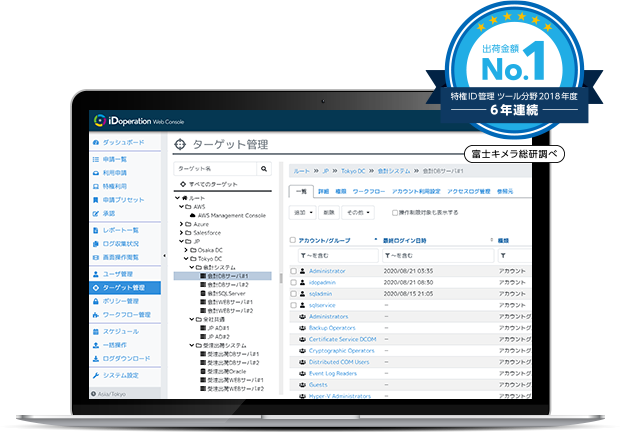Open 利用申請 from the sidebar icon
The image size is (620, 433).
[96, 173]
